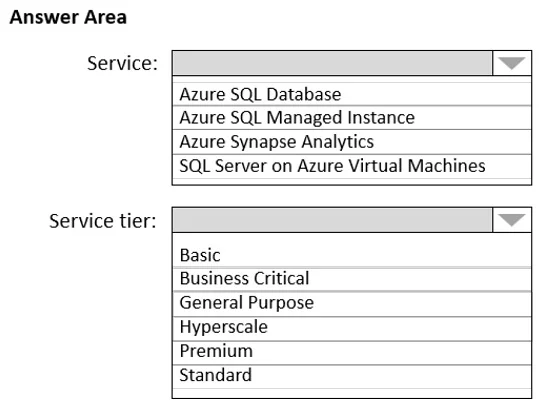
Task: Click the Service label text
Action: coord(122,63)
